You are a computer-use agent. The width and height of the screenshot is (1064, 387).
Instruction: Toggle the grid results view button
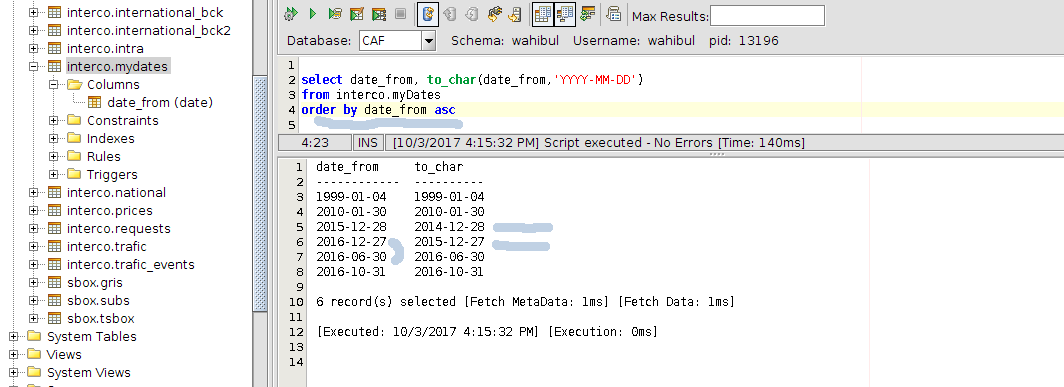pyautogui.click(x=542, y=14)
